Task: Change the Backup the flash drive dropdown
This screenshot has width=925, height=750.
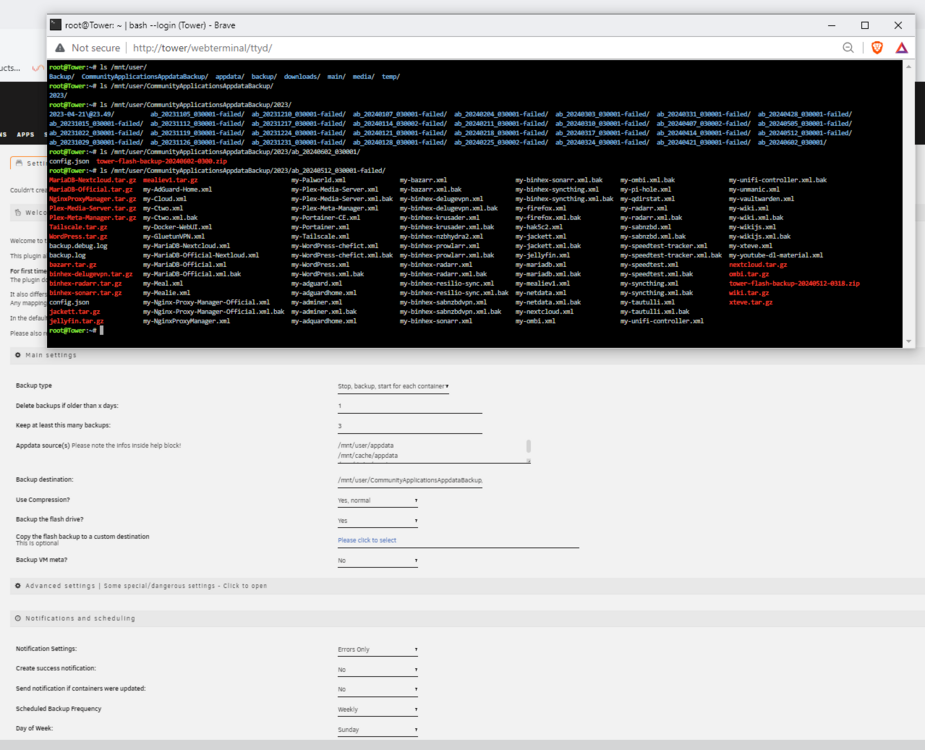Action: (378, 520)
